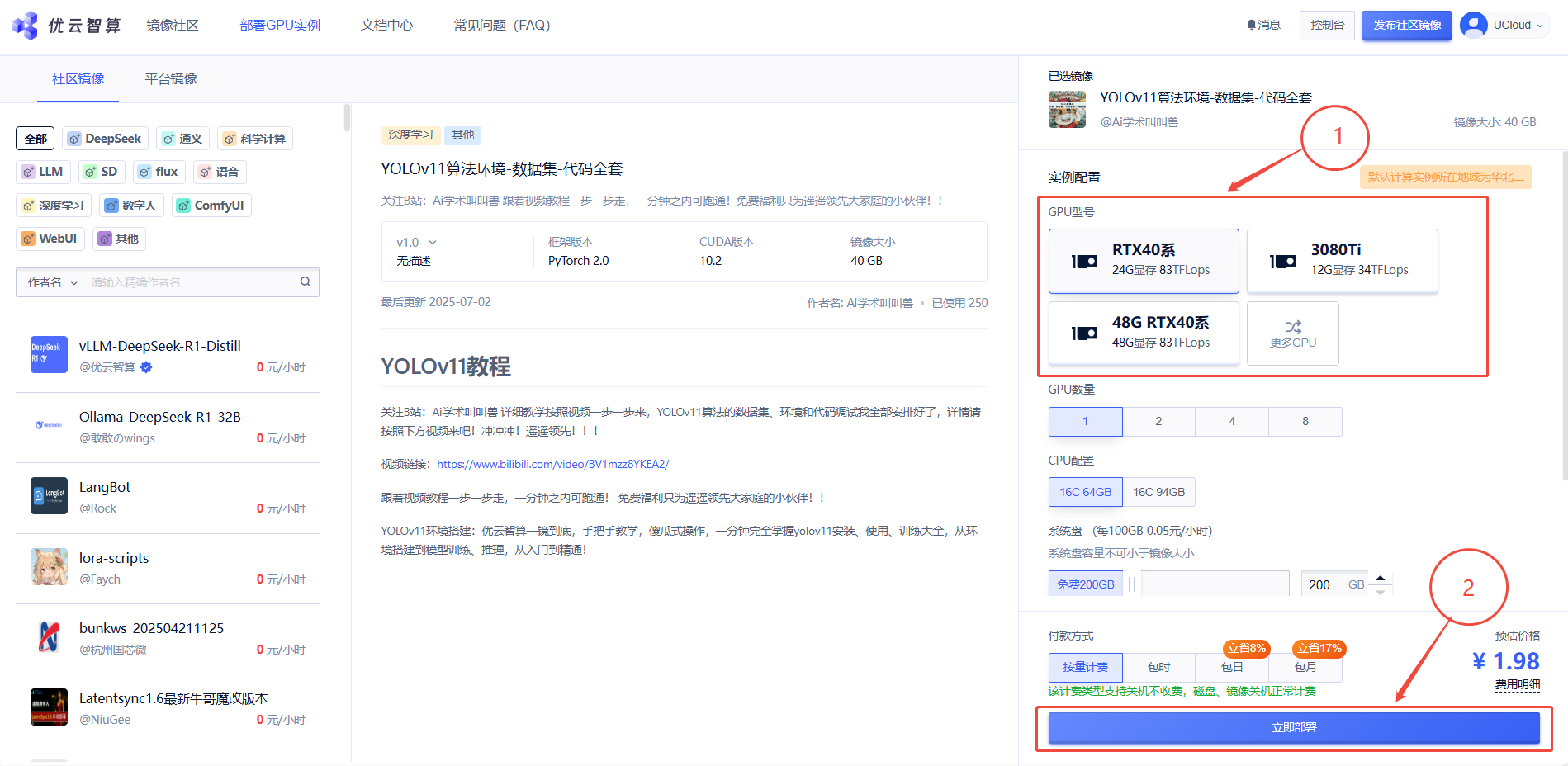Click the 请输入精确作者名 input field
Screen dimensions: 1568x766
pyautogui.click(x=190, y=282)
